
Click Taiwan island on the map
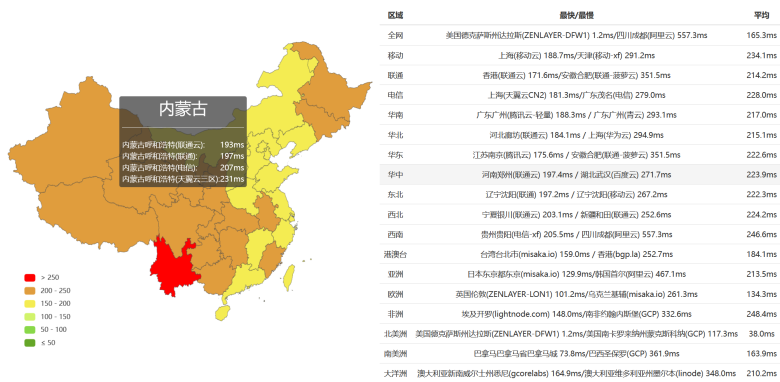tap(288, 278)
